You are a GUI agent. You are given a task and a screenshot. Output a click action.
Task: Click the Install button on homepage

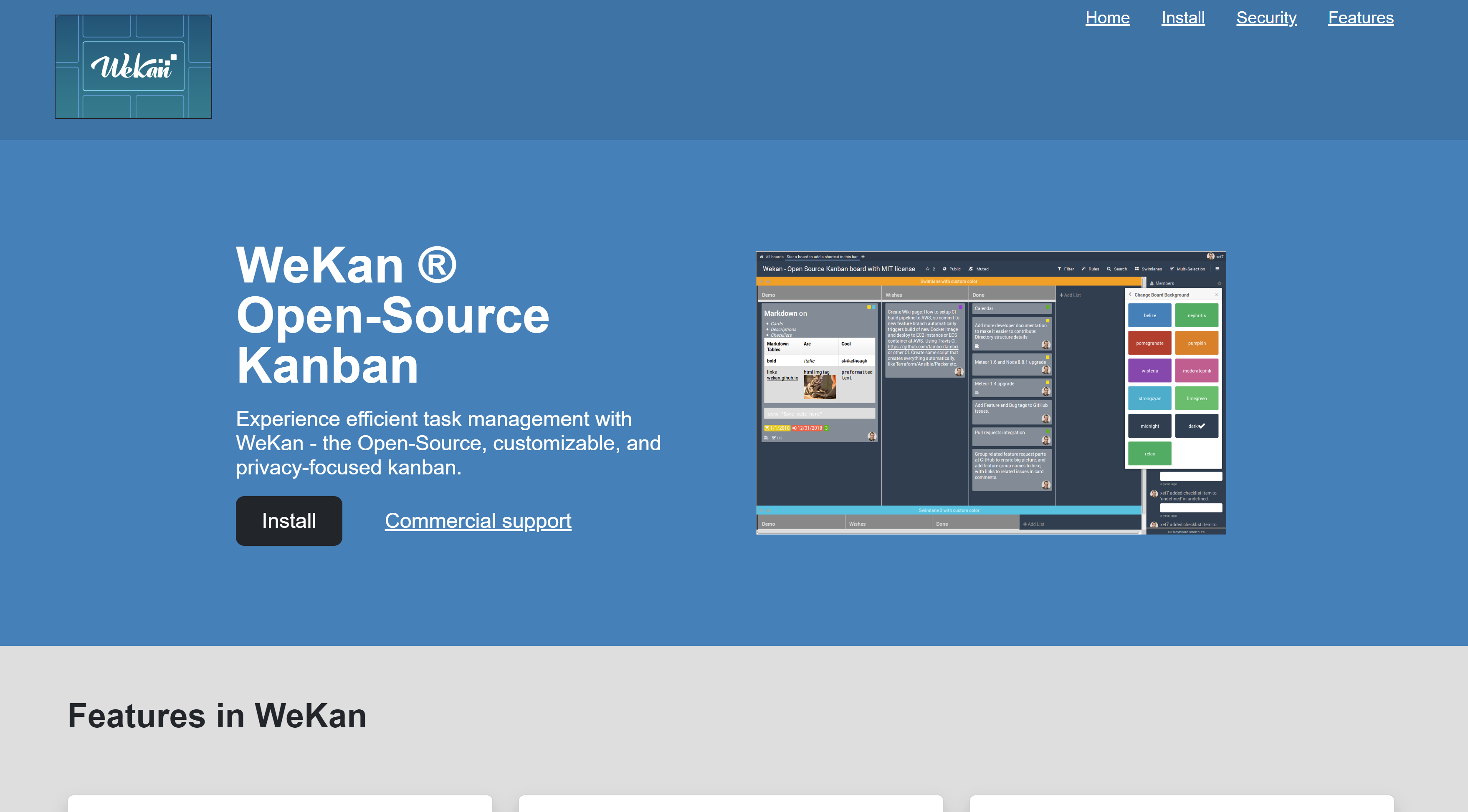pos(289,520)
